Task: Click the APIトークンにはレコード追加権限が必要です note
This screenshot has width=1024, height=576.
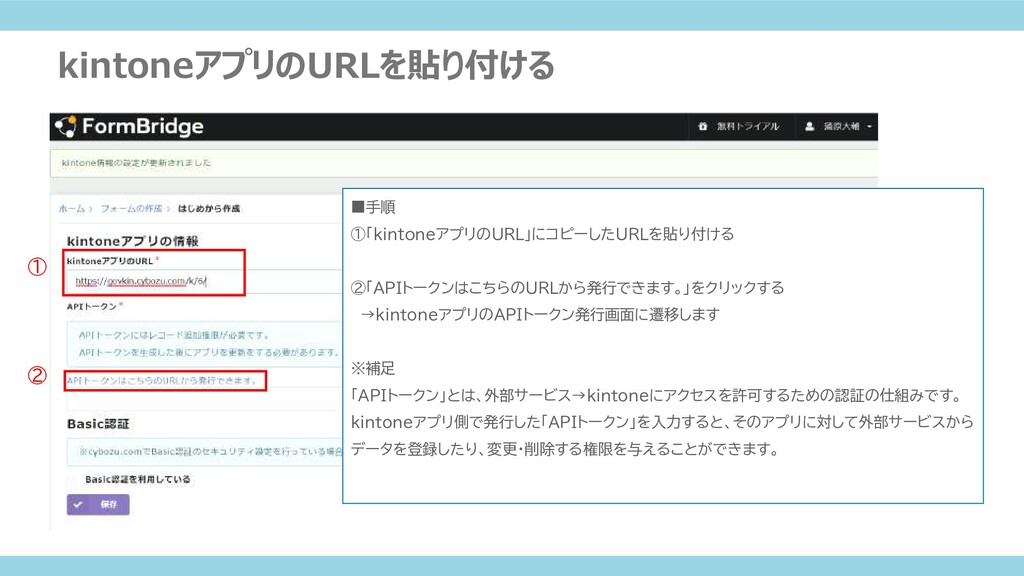Action: click(x=174, y=335)
